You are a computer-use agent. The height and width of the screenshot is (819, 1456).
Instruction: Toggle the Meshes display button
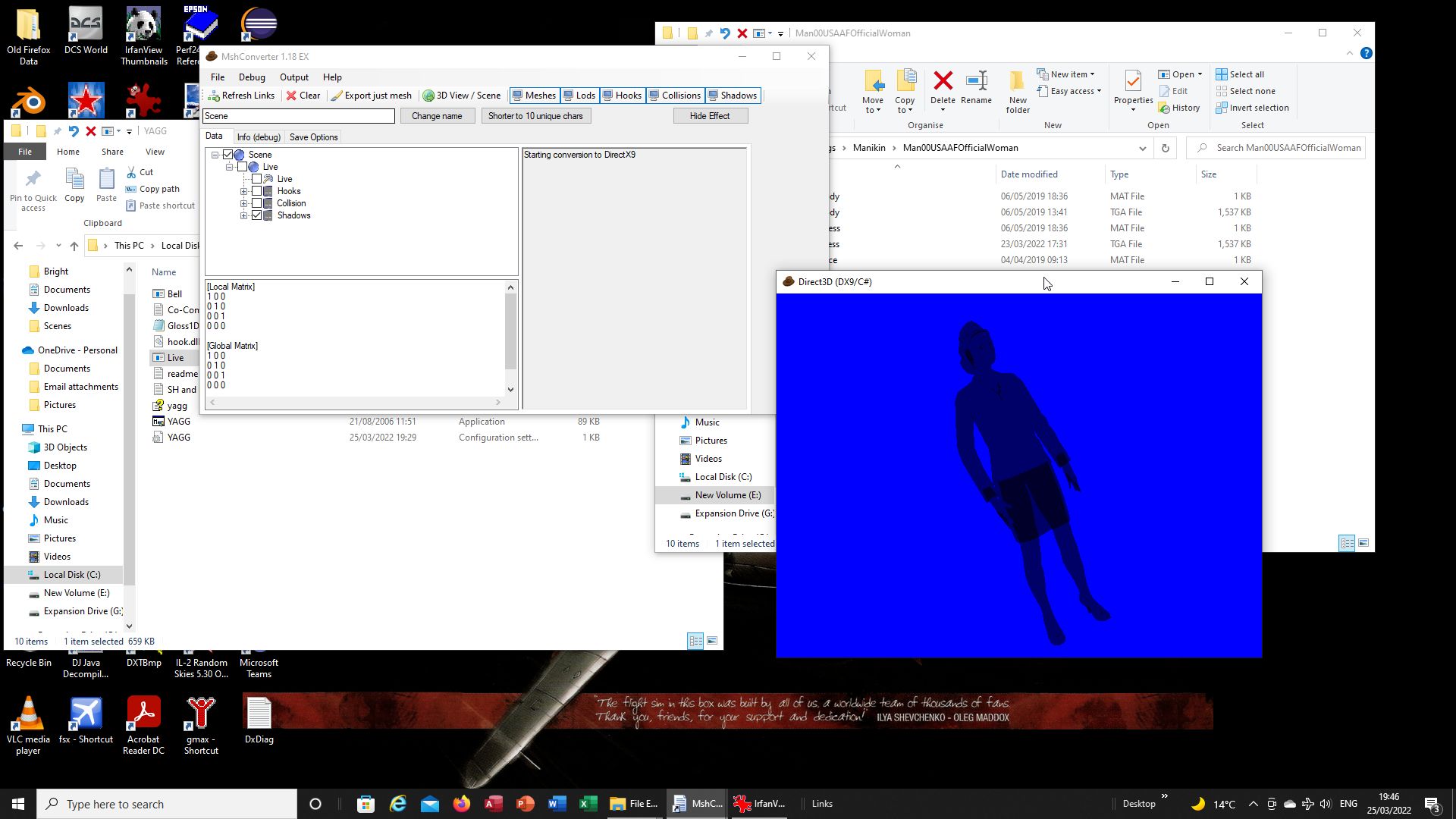(x=535, y=96)
